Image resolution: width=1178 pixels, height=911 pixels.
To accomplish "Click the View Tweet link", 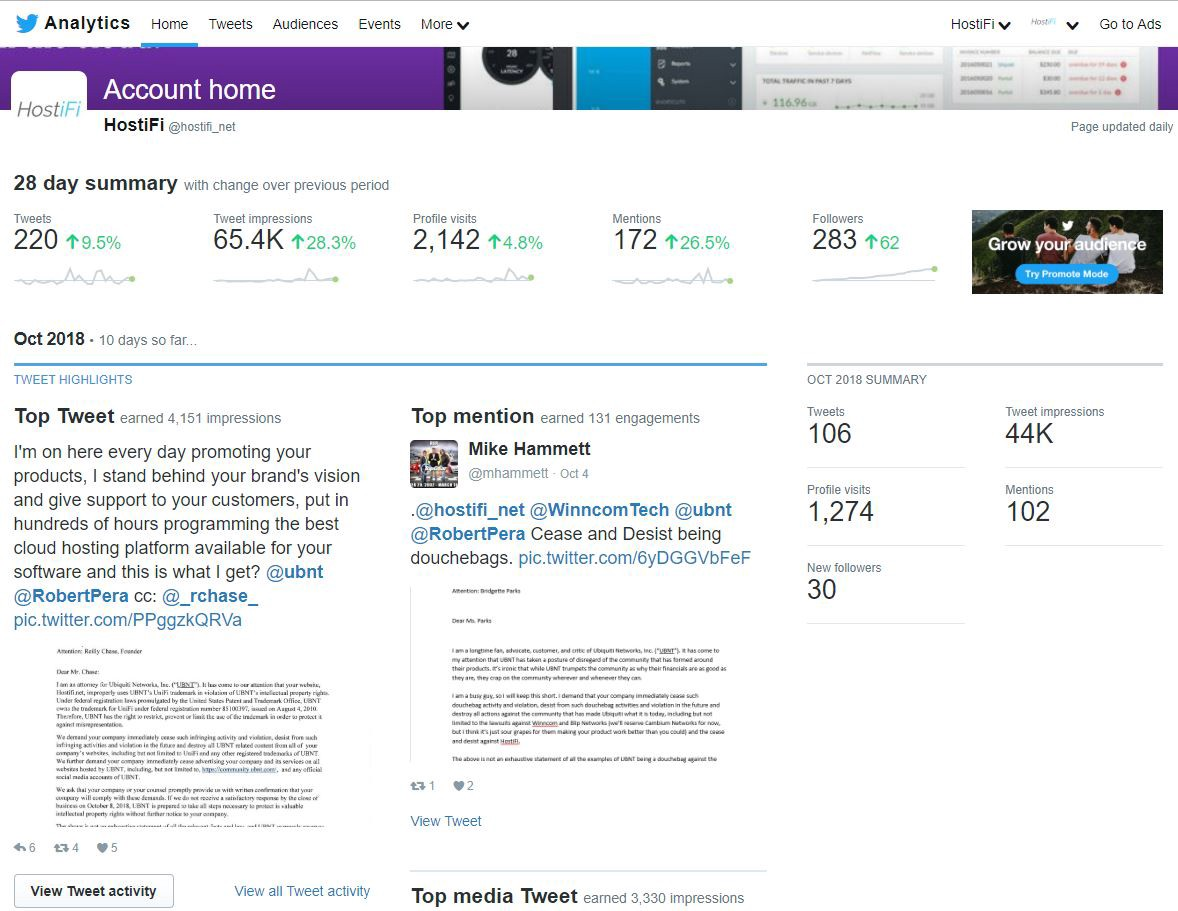I will tap(446, 821).
